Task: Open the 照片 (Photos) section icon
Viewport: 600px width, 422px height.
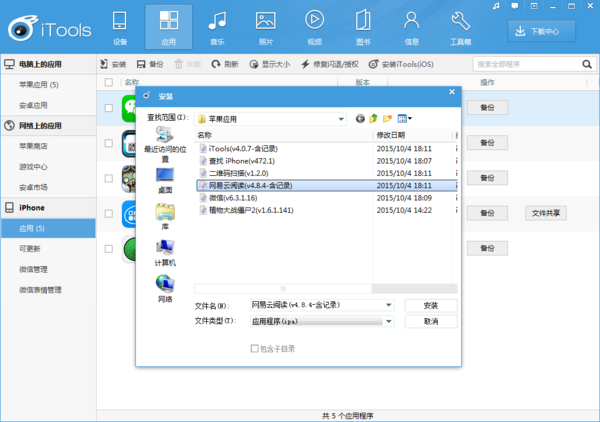Action: pos(265,26)
